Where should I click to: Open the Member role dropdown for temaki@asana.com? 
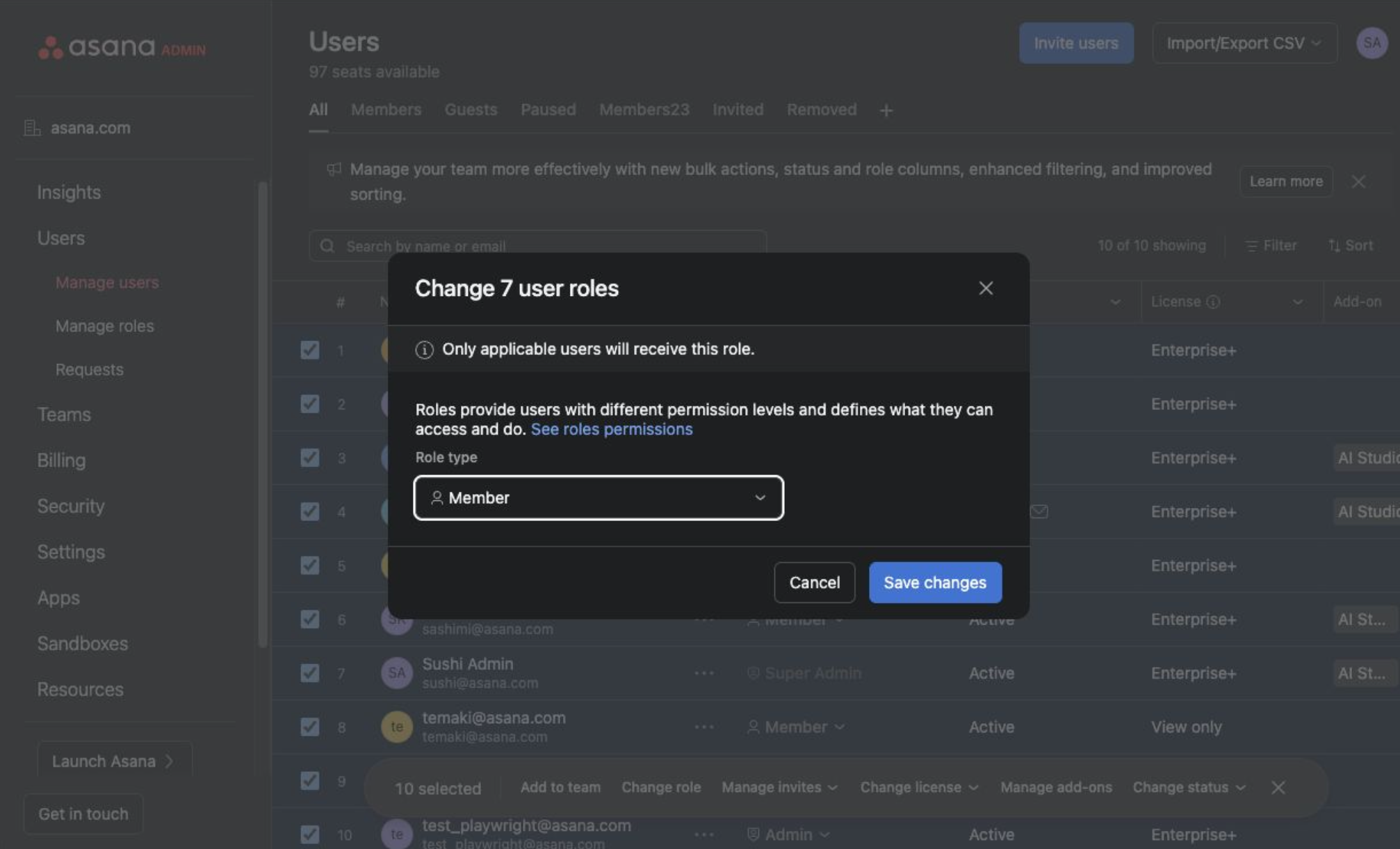[x=797, y=727]
